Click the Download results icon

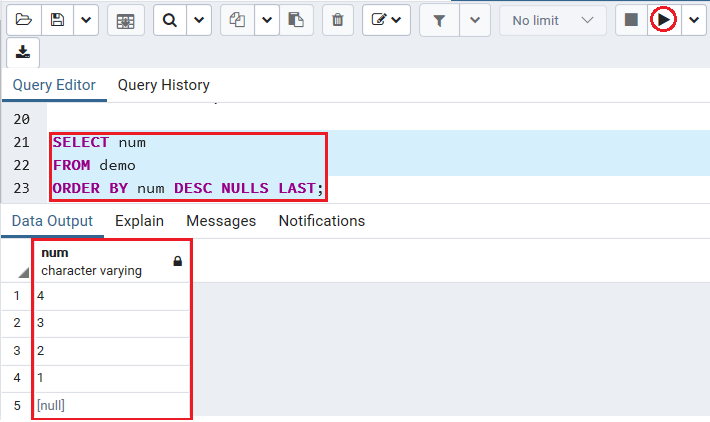coord(23,53)
